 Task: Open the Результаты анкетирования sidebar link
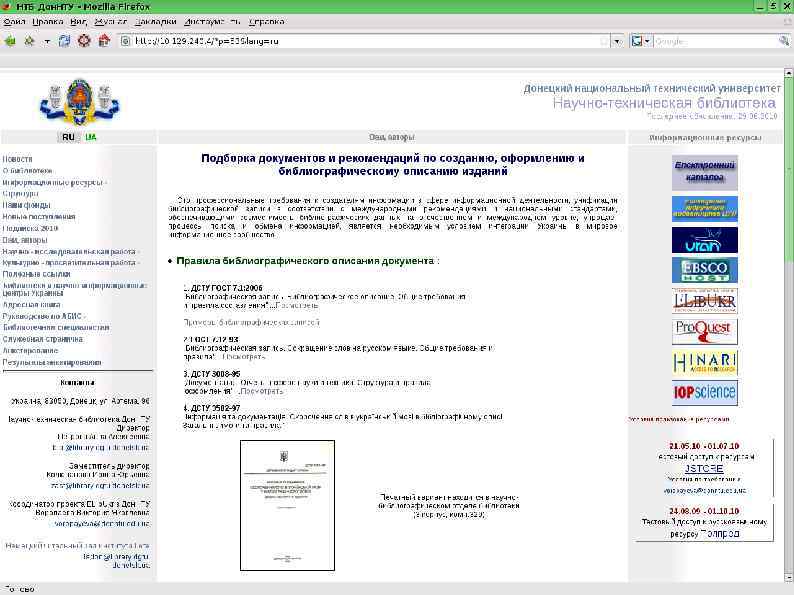(52, 363)
